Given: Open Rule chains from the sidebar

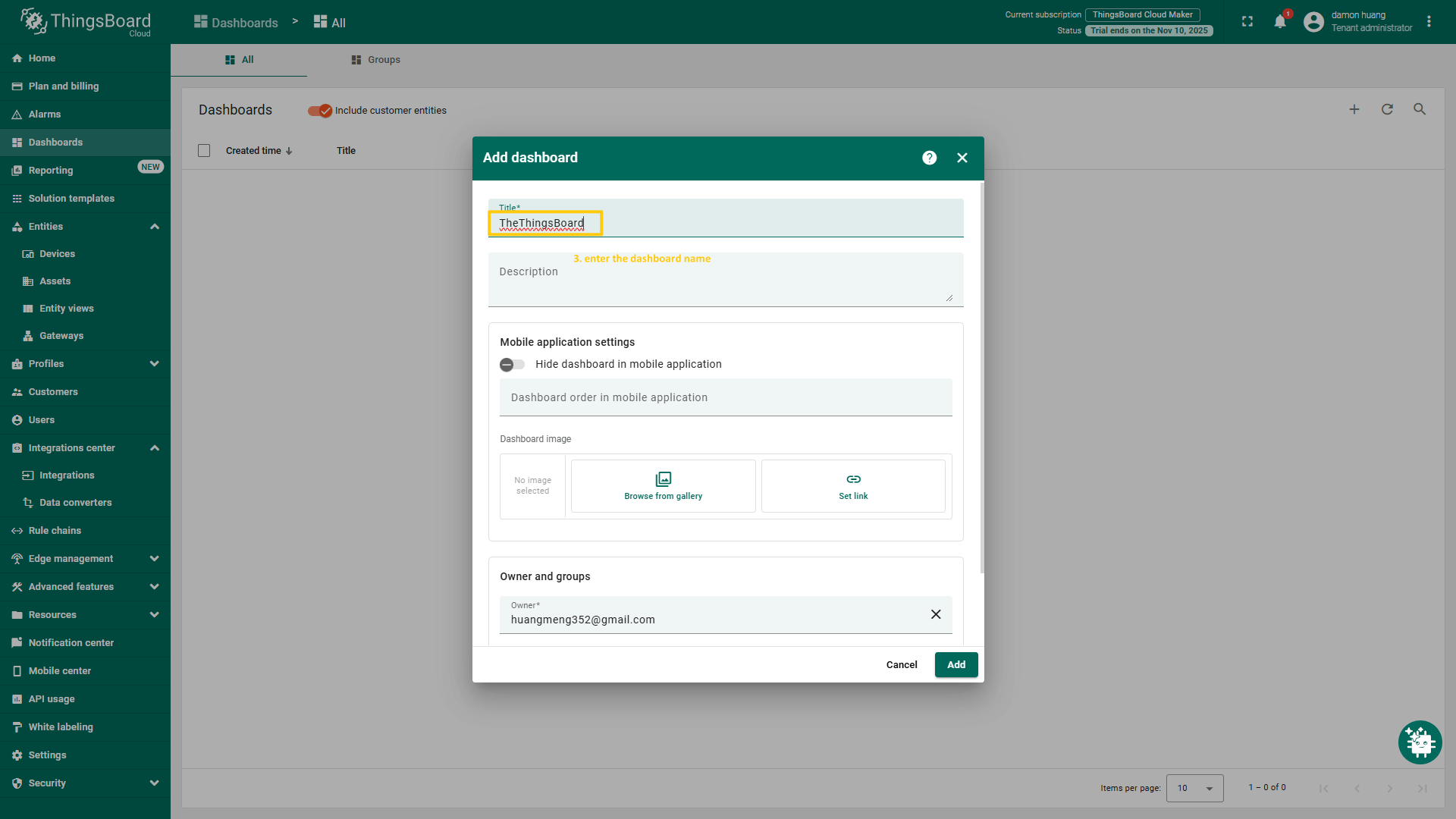Looking at the screenshot, I should [55, 531].
